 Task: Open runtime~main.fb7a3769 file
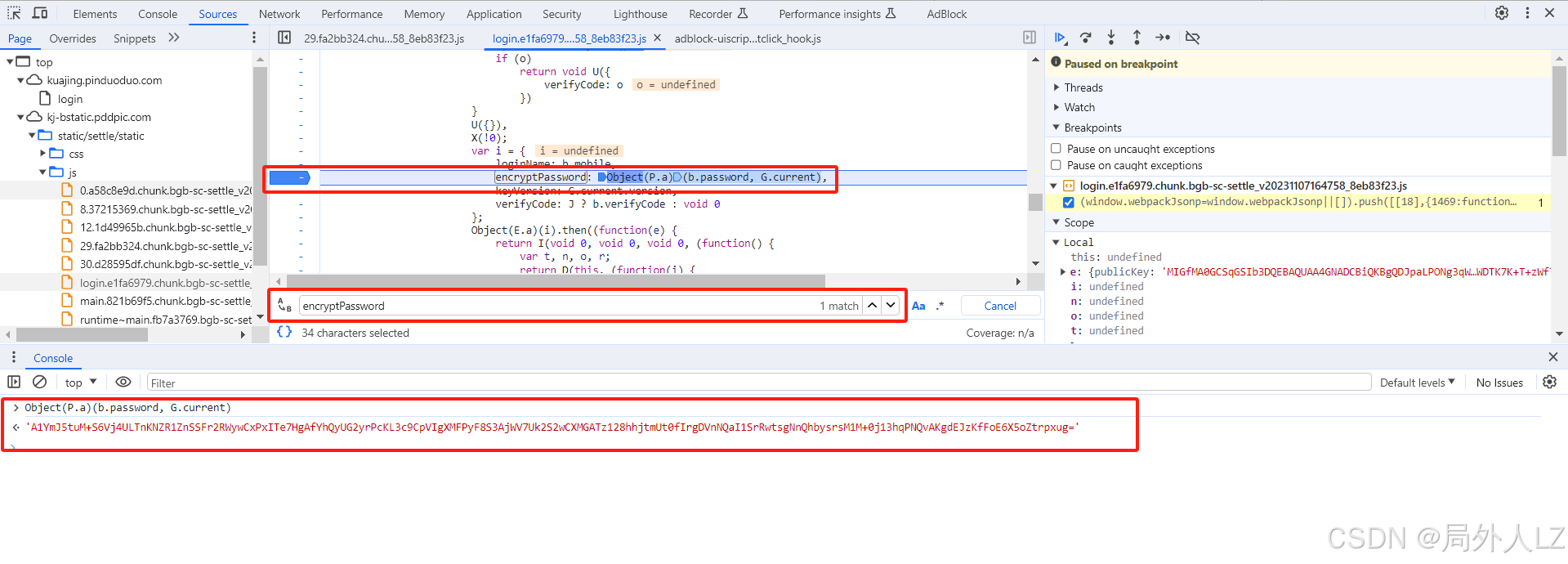pyautogui.click(x=165, y=320)
